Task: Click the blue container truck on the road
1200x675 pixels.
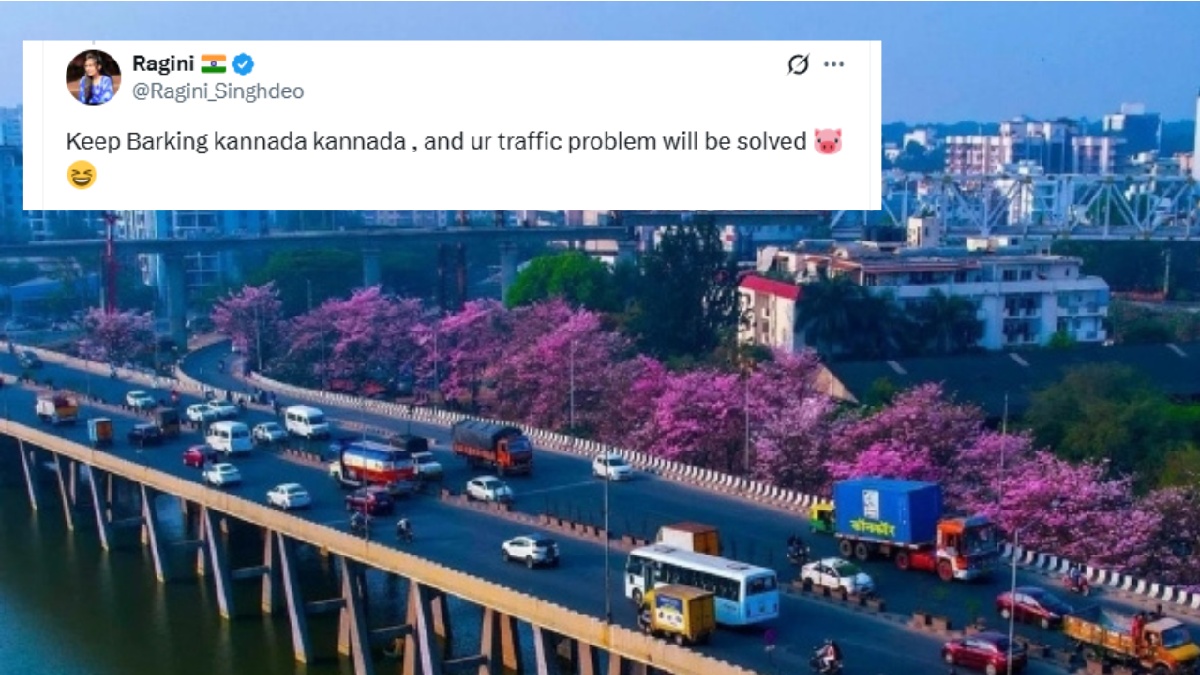Action: [888, 513]
